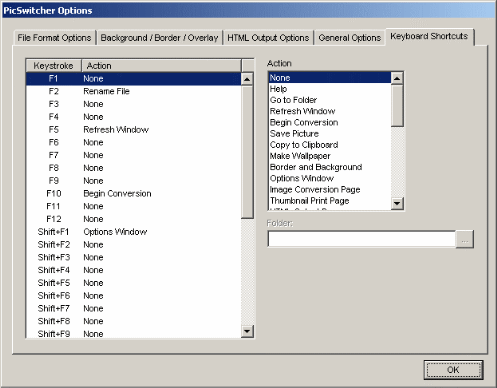
Task: Select the F4 keystroke row
Action: click(x=134, y=117)
